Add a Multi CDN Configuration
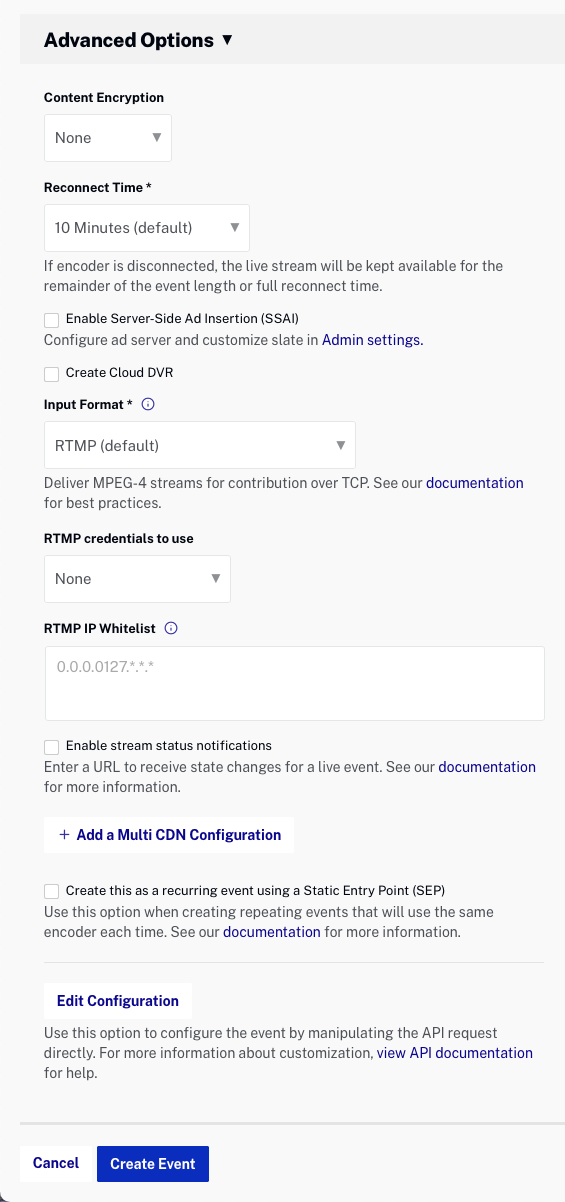The width and height of the screenshot is (565, 1202). [x=169, y=835]
